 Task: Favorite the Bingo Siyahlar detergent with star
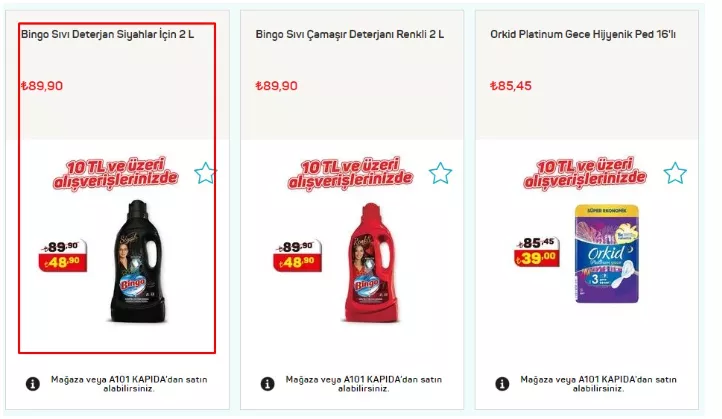pos(205,173)
